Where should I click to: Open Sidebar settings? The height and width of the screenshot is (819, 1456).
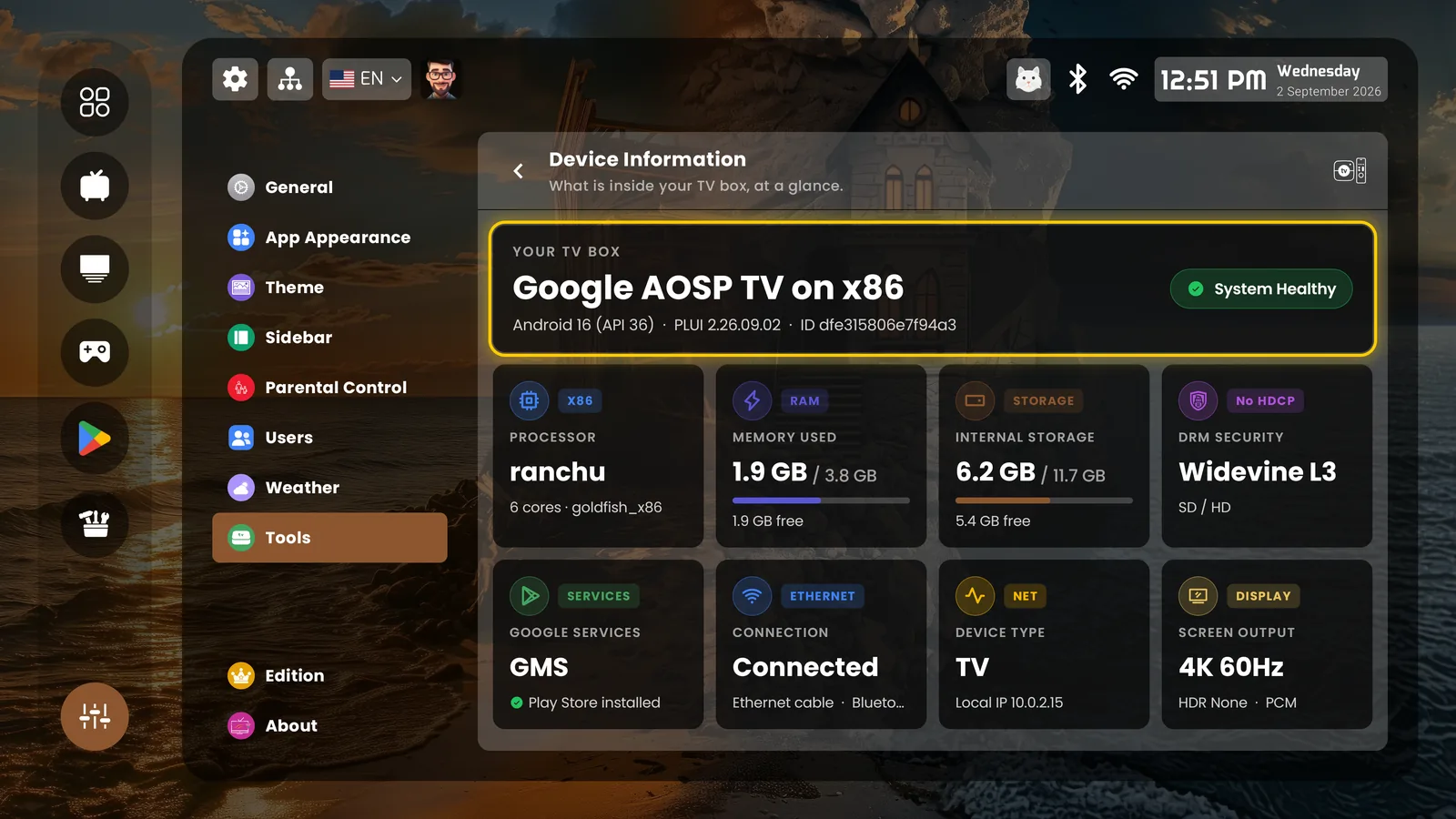329,338
